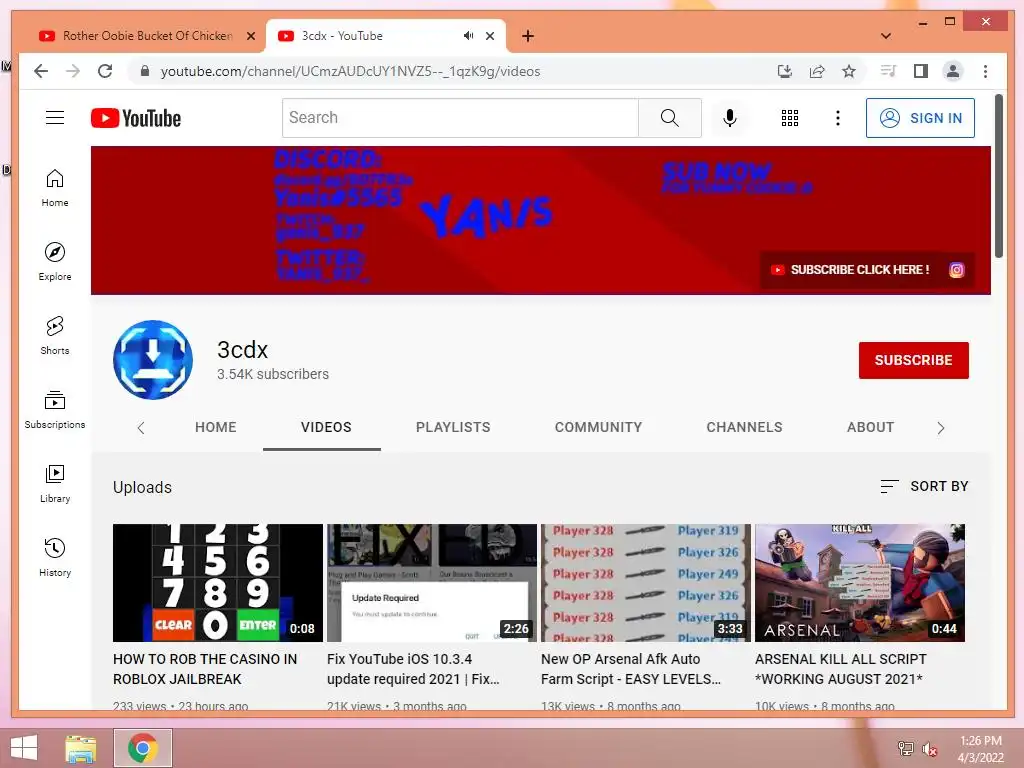Click the YouTube Search input field
The image size is (1024, 768).
(460, 118)
